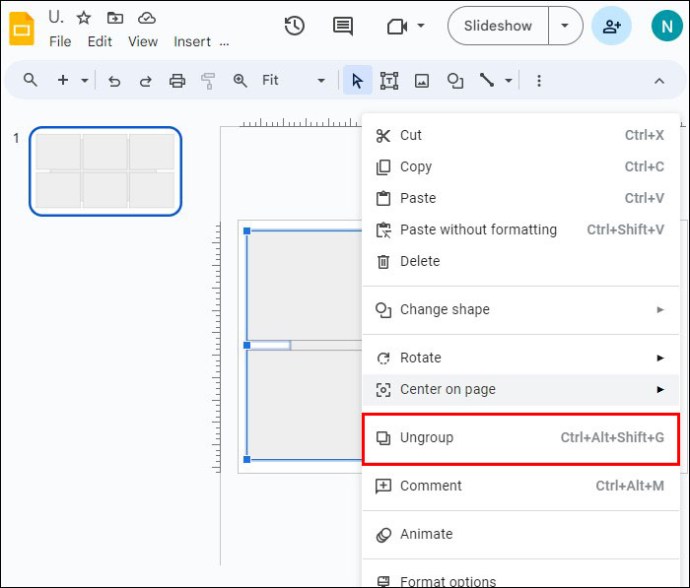Choose Comment from the context menu

coord(521,486)
